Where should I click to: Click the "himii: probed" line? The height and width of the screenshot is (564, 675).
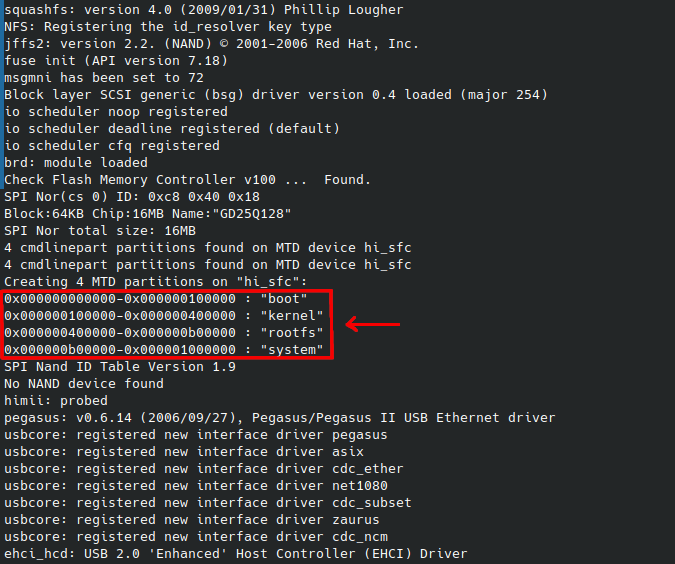point(56,401)
